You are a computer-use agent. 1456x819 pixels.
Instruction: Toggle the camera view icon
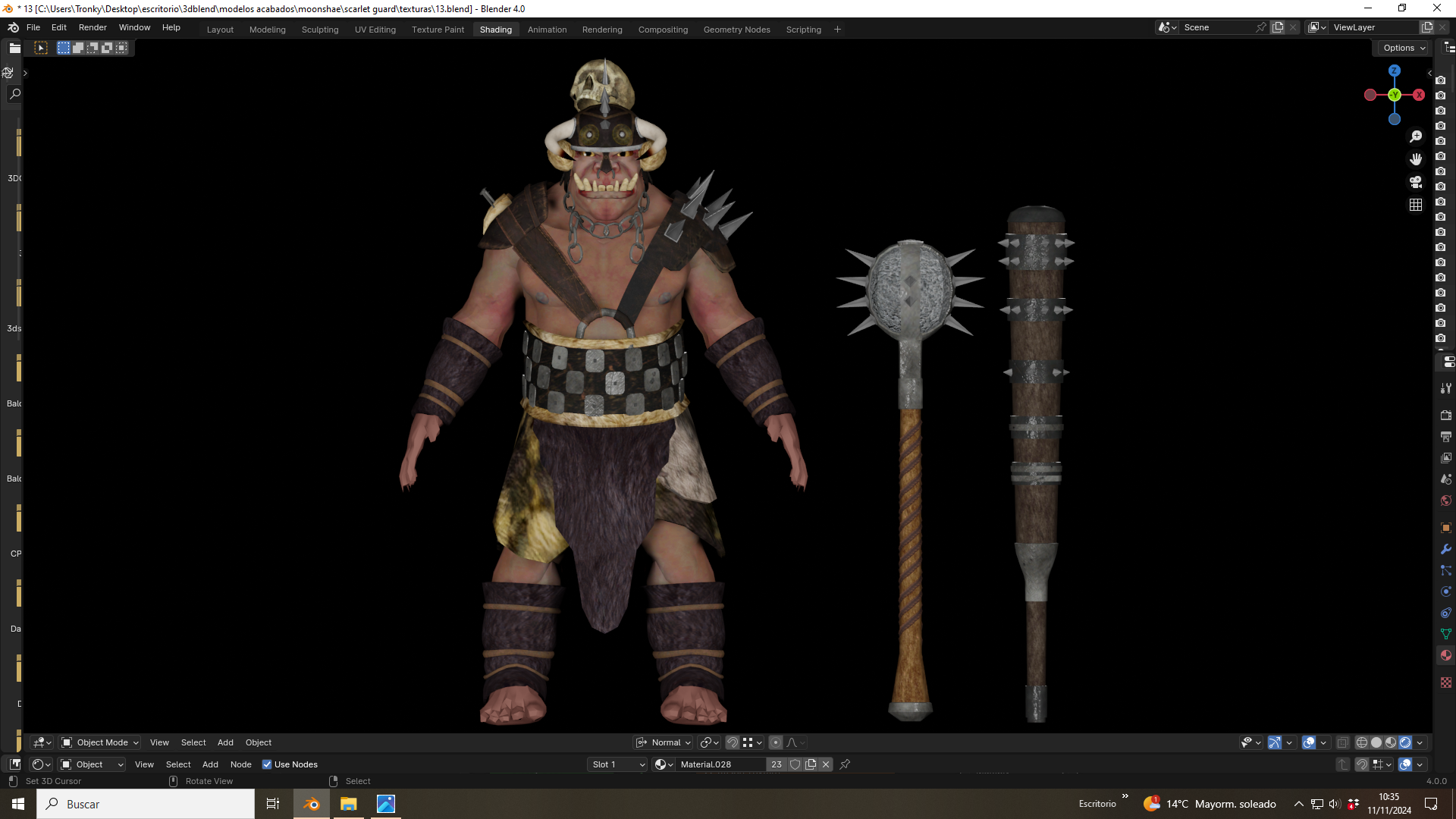pyautogui.click(x=1415, y=182)
